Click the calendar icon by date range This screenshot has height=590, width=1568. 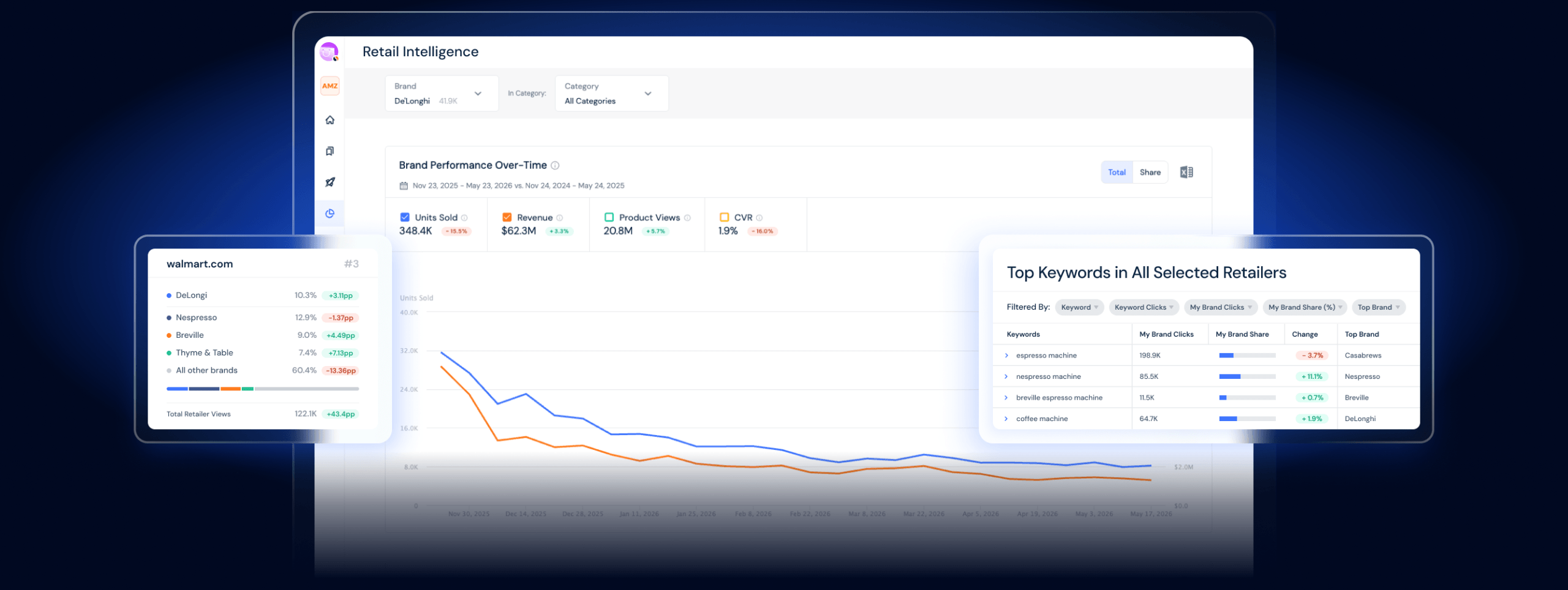pyautogui.click(x=404, y=185)
